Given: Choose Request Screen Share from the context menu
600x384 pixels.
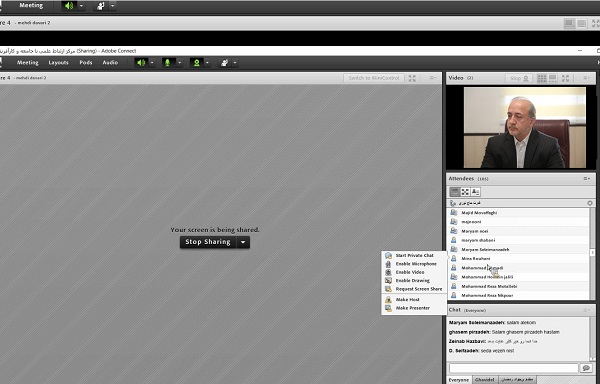Looking at the screenshot, I should coord(414,289).
